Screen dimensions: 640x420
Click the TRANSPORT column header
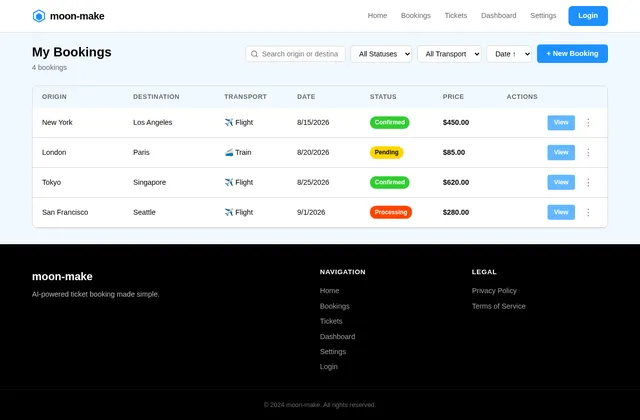click(x=245, y=97)
